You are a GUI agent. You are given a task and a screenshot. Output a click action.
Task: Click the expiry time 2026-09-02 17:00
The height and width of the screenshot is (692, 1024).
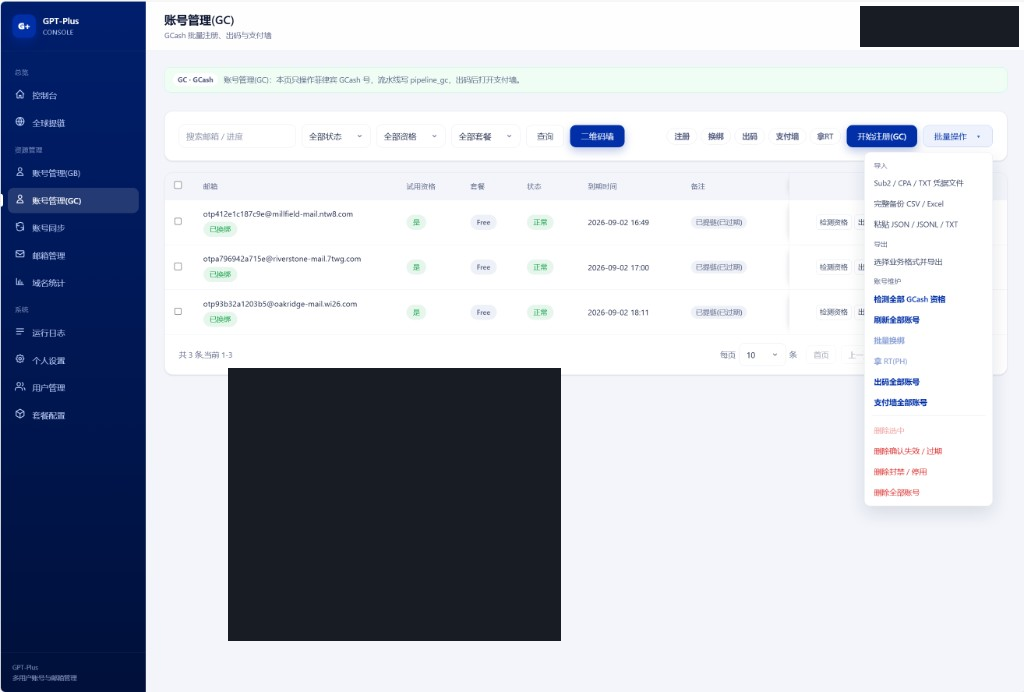point(618,268)
